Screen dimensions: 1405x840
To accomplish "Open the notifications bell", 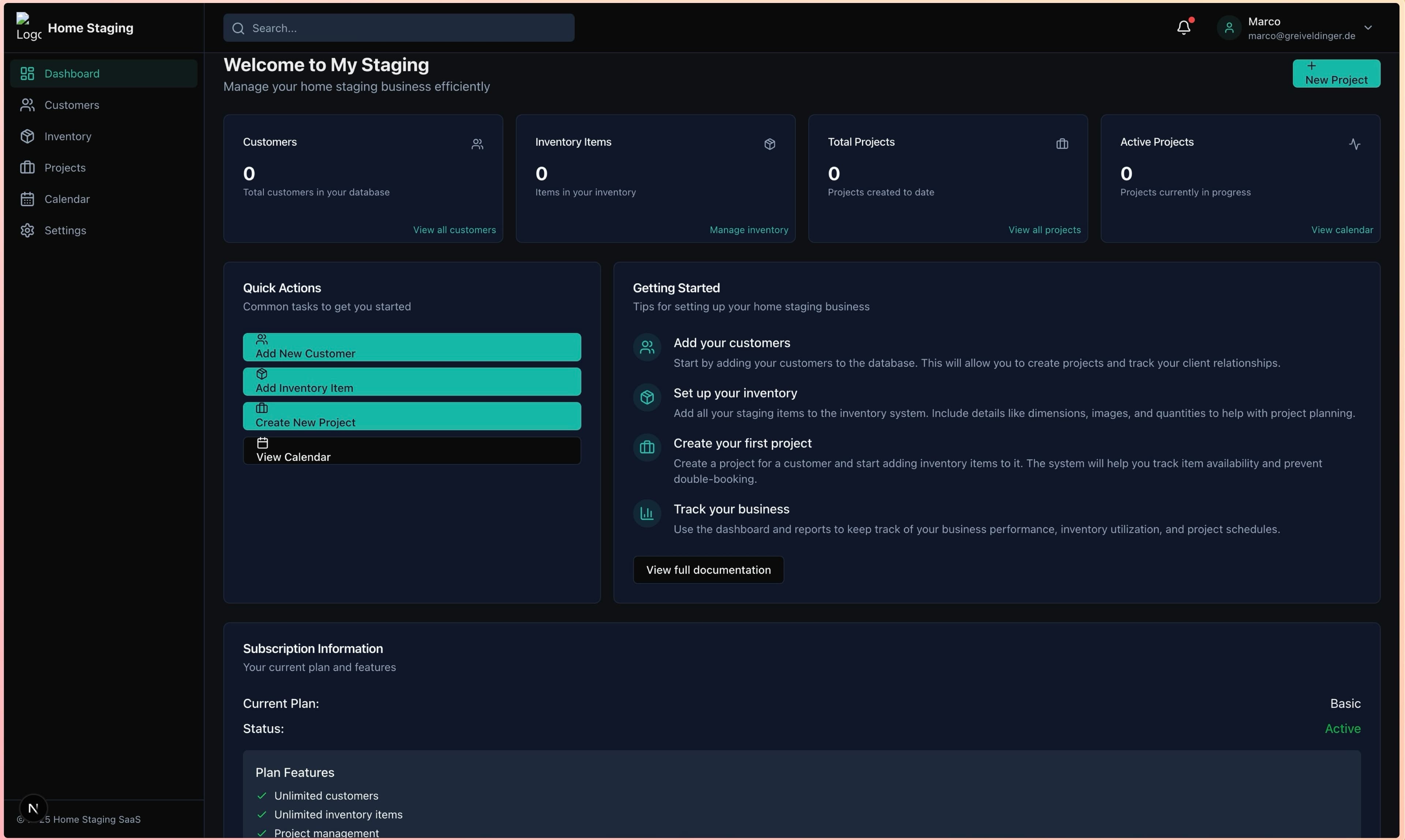I will point(1184,27).
